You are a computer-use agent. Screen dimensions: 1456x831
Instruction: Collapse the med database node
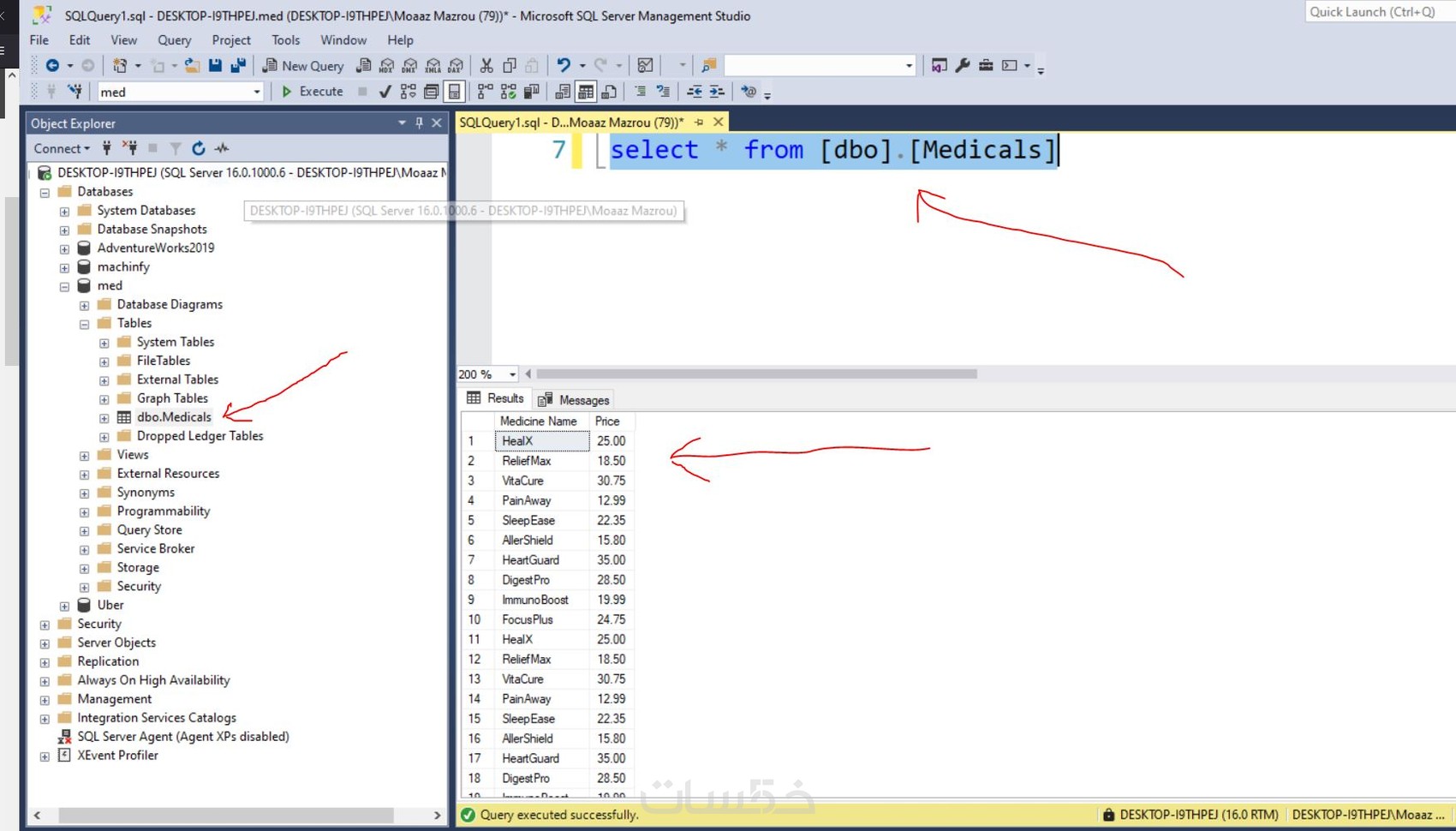click(64, 286)
